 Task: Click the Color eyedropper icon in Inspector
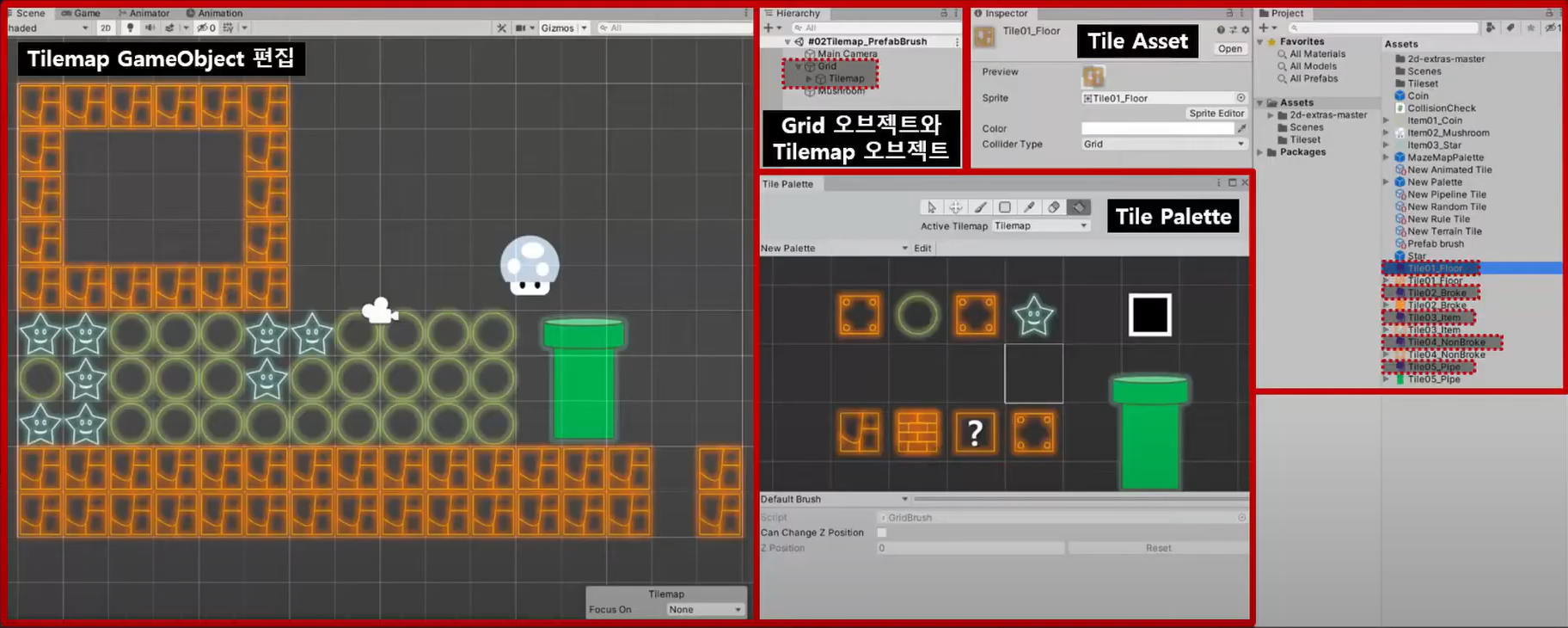pyautogui.click(x=1241, y=128)
